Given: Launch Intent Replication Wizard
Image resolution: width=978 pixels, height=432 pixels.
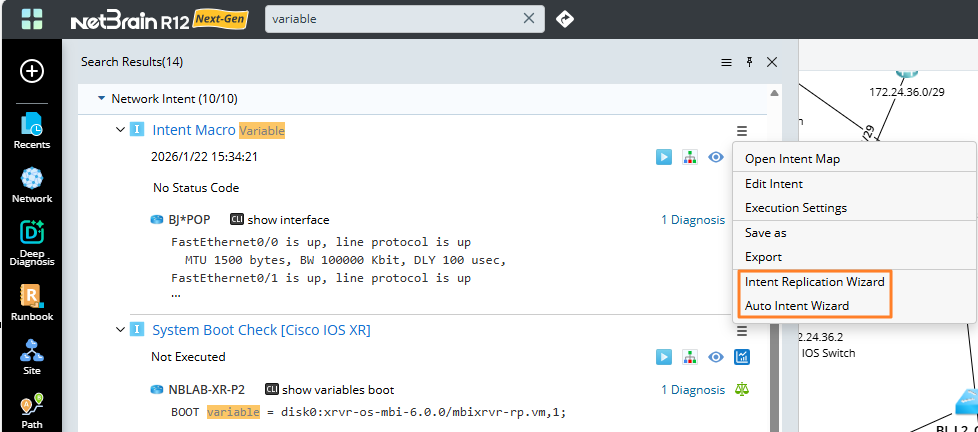Looking at the screenshot, I should click(x=815, y=282).
